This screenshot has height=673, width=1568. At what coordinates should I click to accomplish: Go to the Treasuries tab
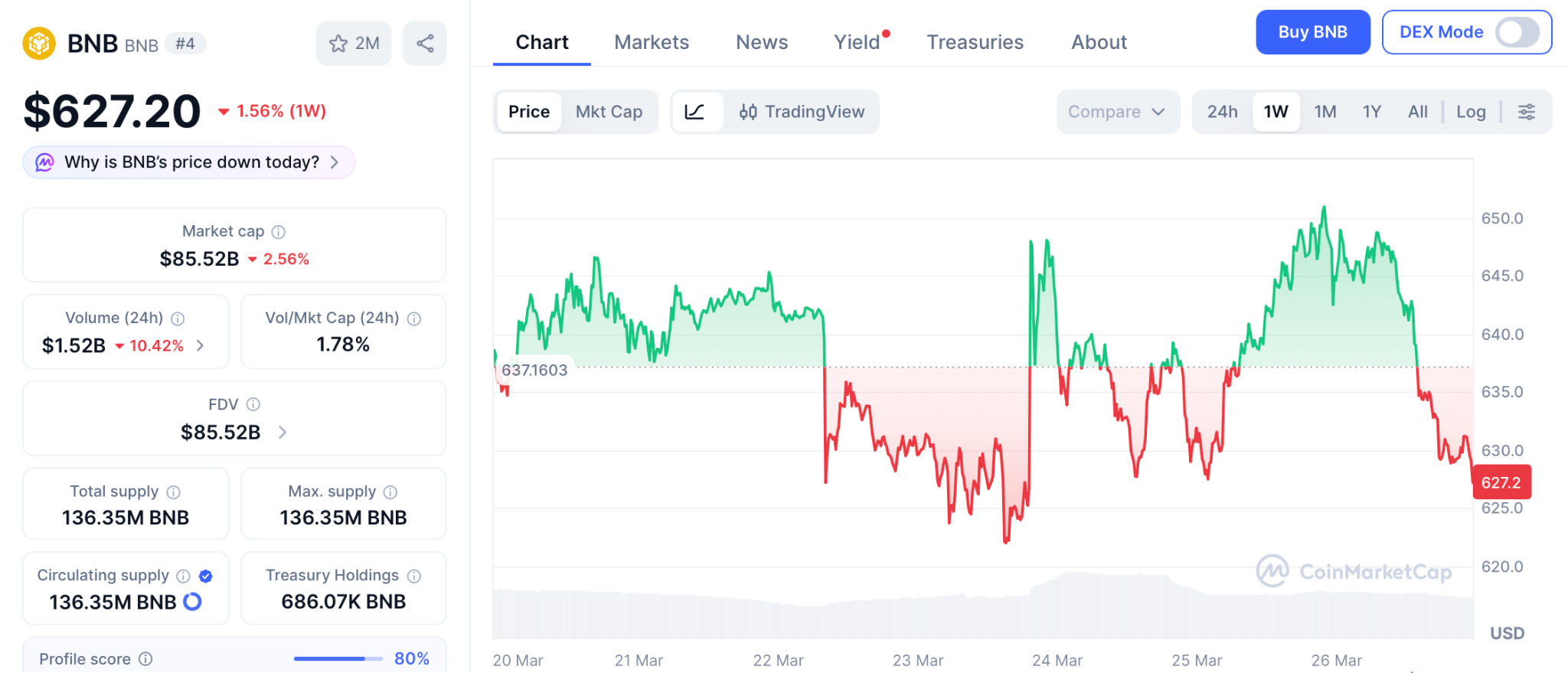pos(975,42)
